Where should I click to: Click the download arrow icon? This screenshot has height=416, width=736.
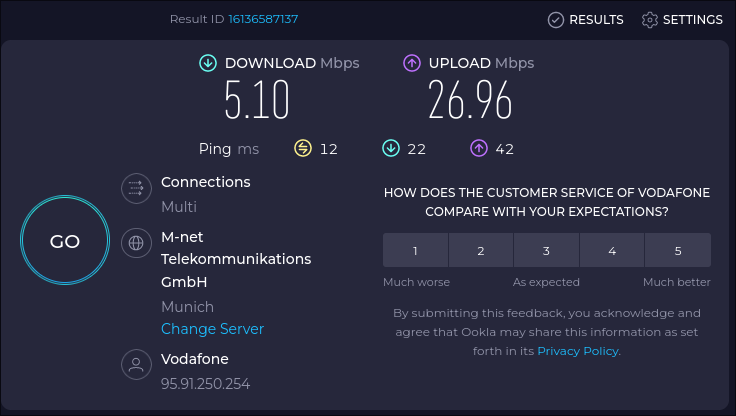tap(208, 63)
